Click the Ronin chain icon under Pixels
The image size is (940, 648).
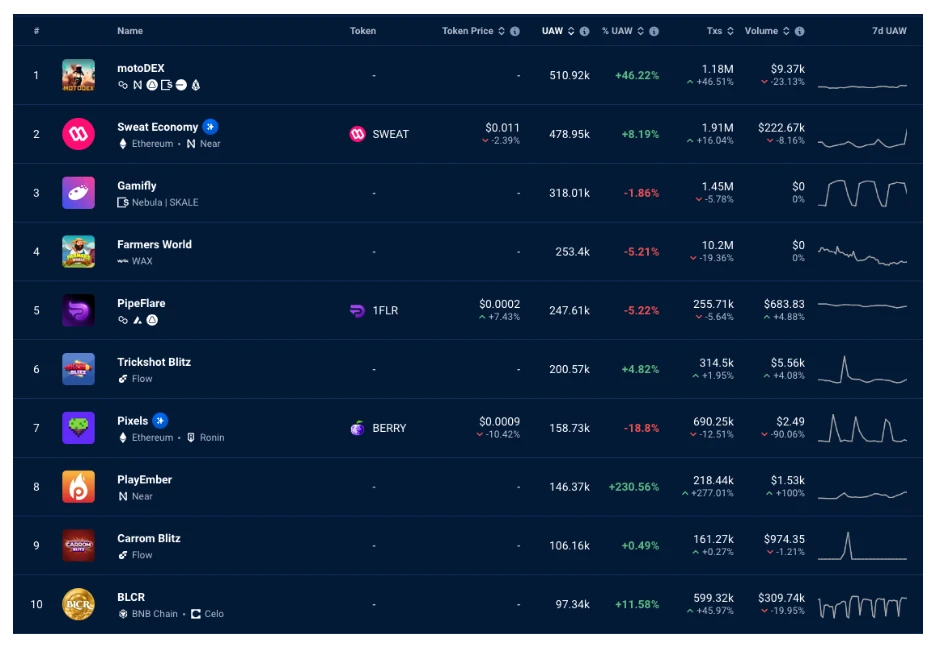191,438
